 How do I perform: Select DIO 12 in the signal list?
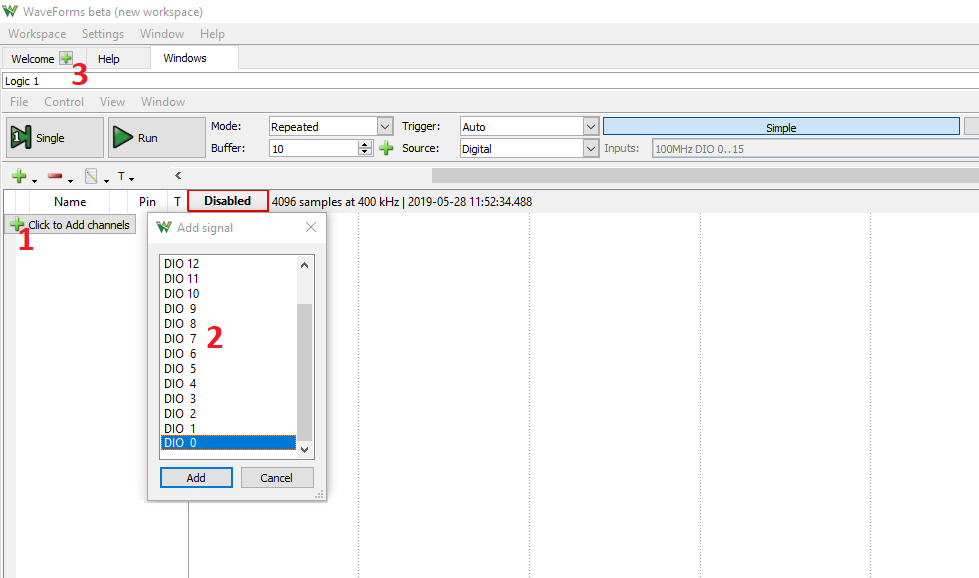(x=229, y=263)
